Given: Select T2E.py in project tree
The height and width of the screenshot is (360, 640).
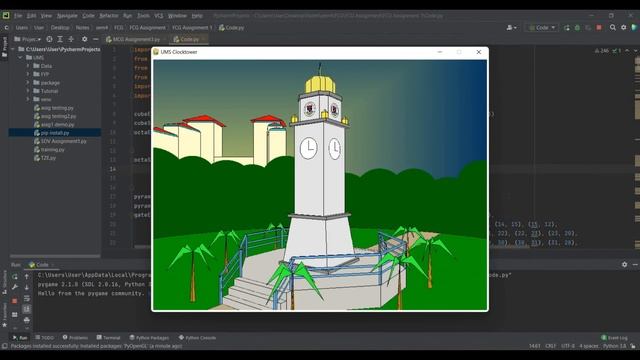Looking at the screenshot, I should click(x=45, y=158).
